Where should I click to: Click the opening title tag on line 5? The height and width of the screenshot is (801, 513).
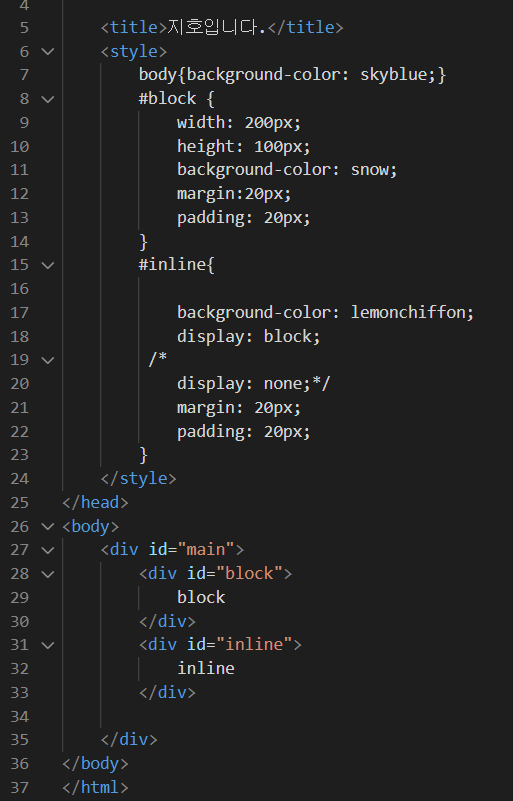(134, 27)
